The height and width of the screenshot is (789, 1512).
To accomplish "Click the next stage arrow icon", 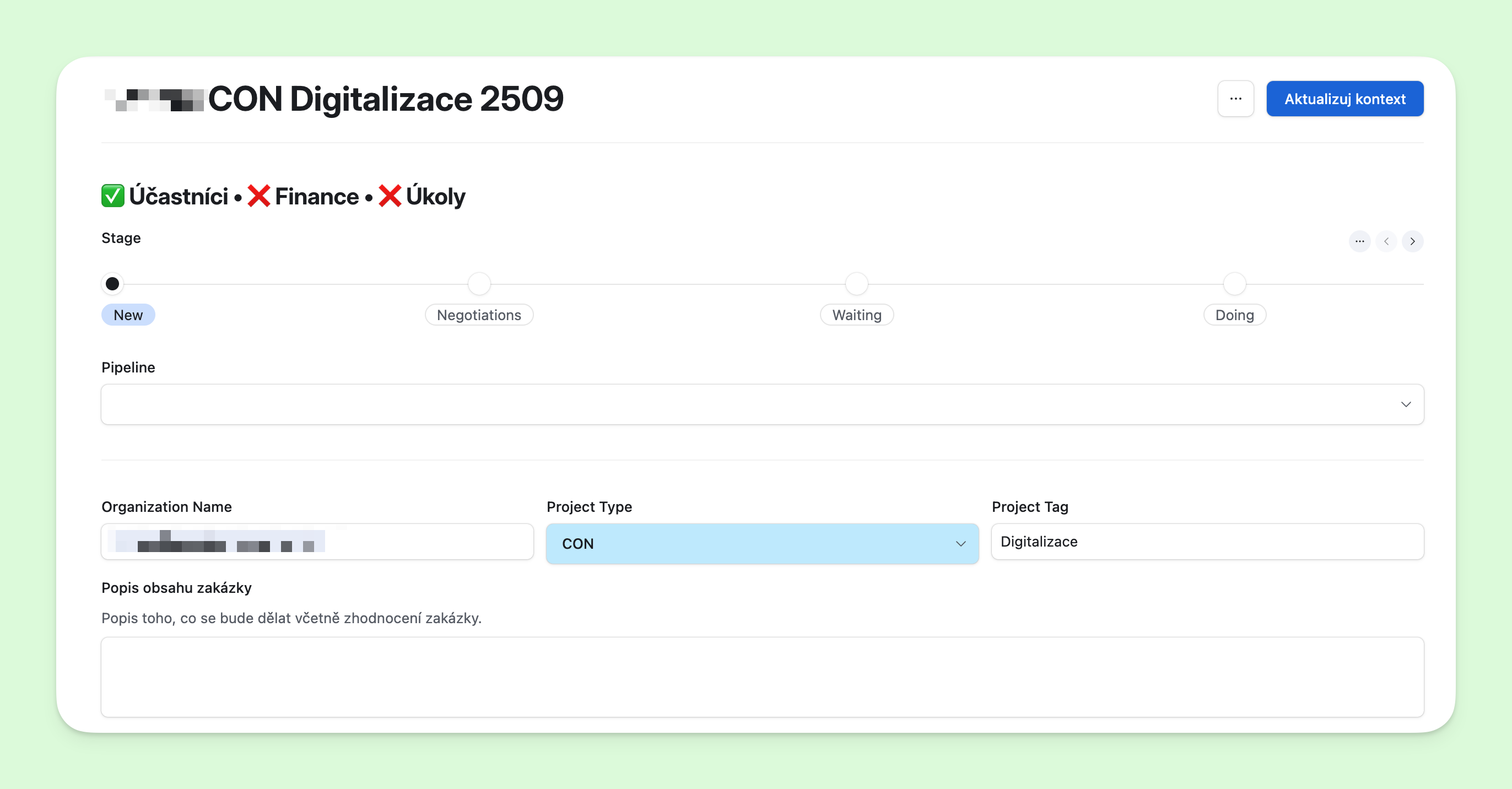I will (x=1412, y=241).
